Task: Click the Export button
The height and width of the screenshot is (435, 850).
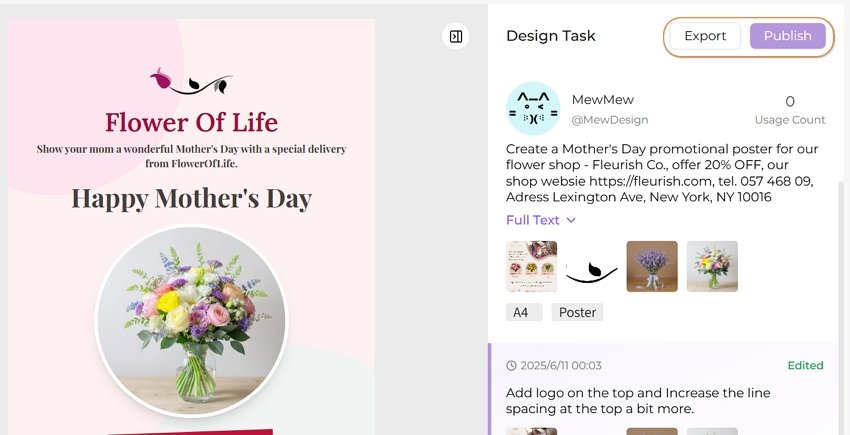Action: pos(705,36)
